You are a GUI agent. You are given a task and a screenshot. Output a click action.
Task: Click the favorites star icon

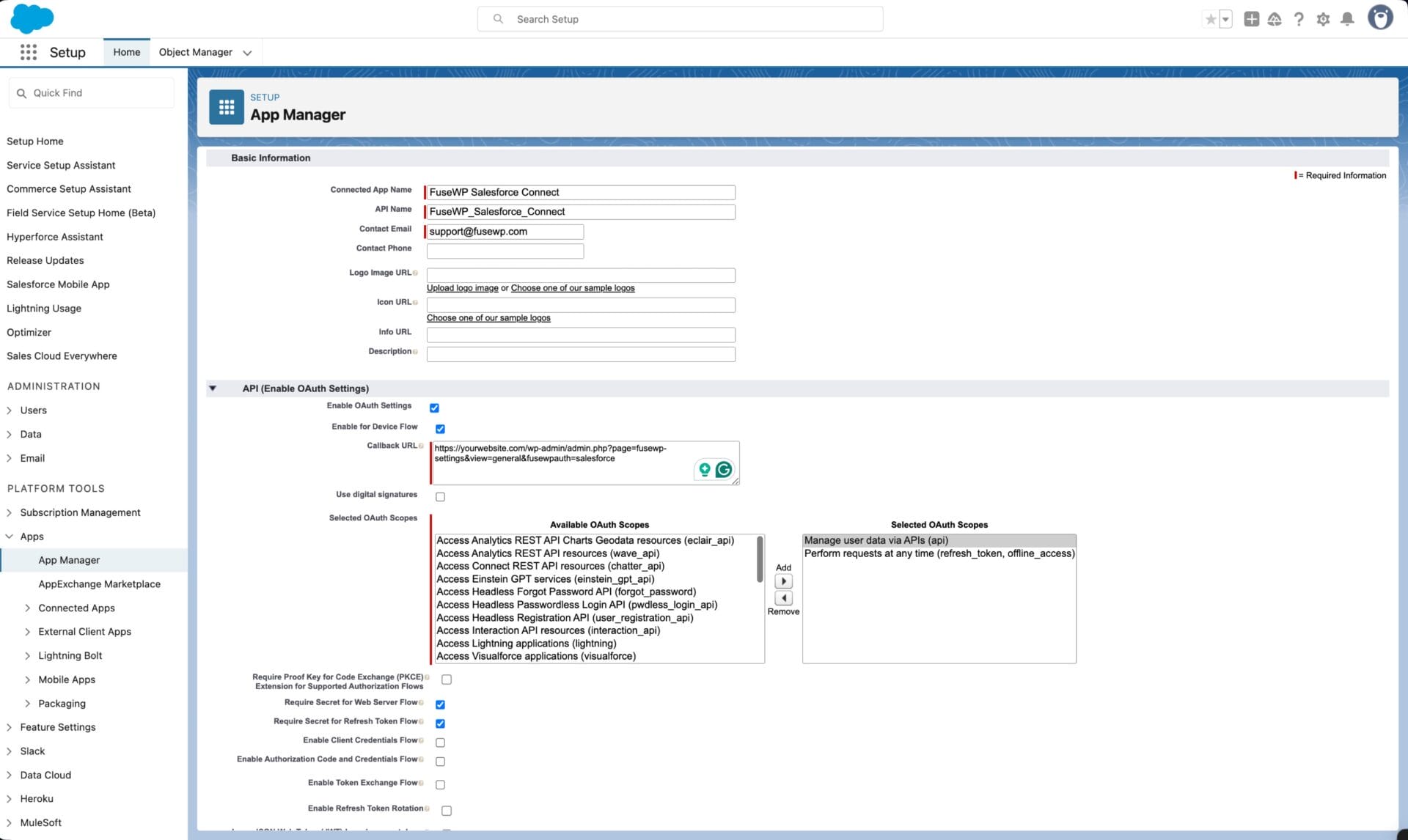1211,19
